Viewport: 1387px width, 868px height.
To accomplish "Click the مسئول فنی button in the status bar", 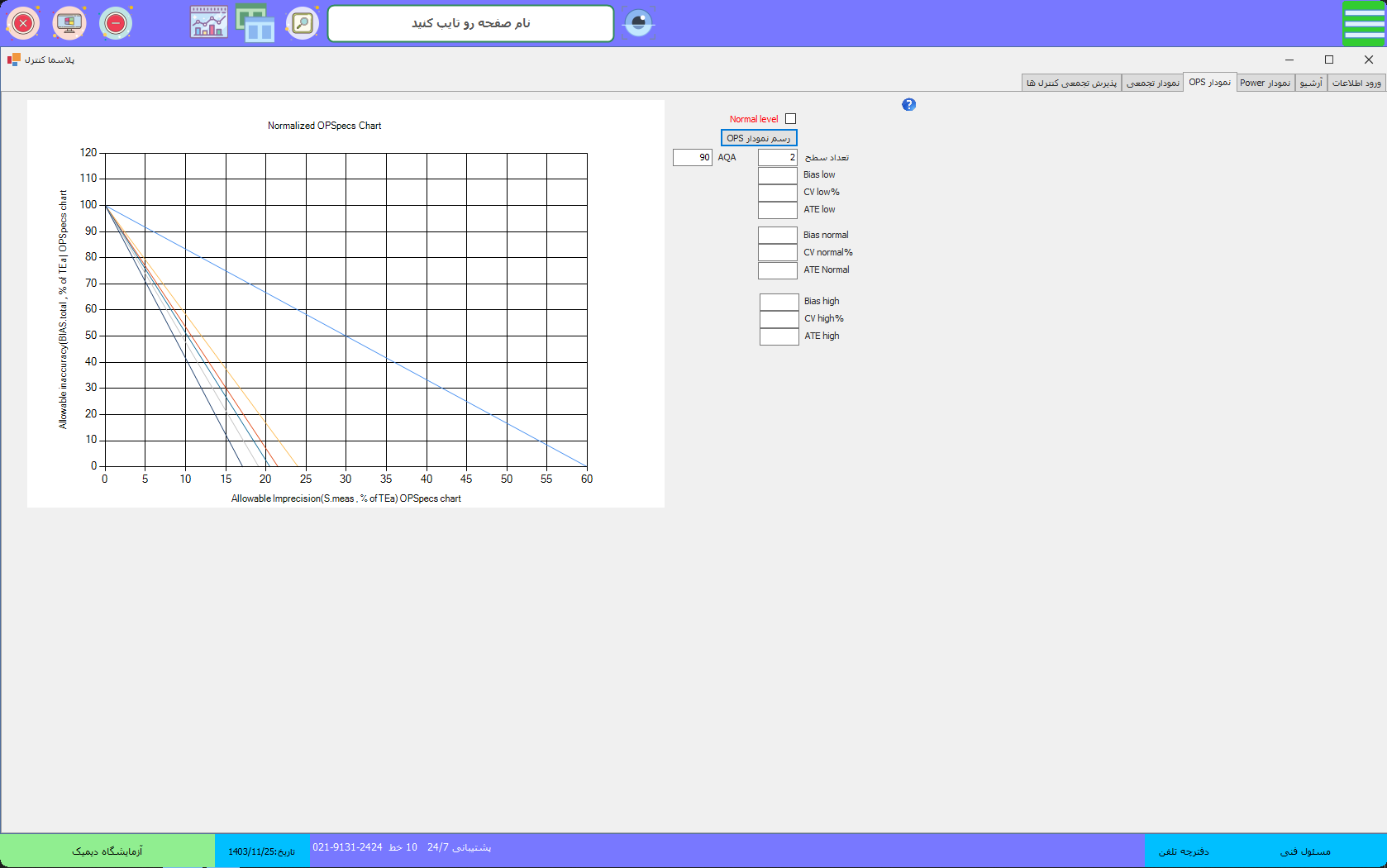I will point(1305,851).
